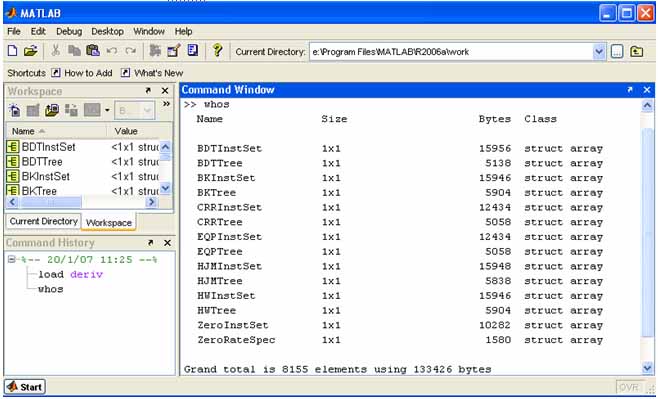Click the Copy toolbar icon
This screenshot has width=658, height=399.
click(74, 51)
